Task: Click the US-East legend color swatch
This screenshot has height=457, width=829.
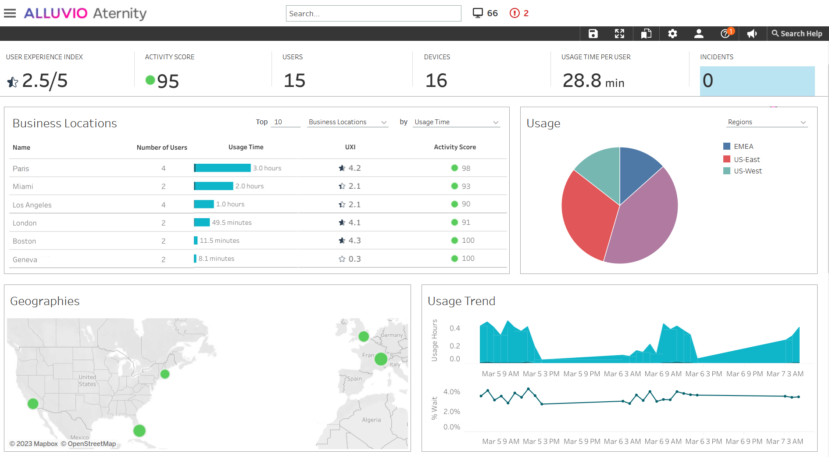Action: point(727,159)
